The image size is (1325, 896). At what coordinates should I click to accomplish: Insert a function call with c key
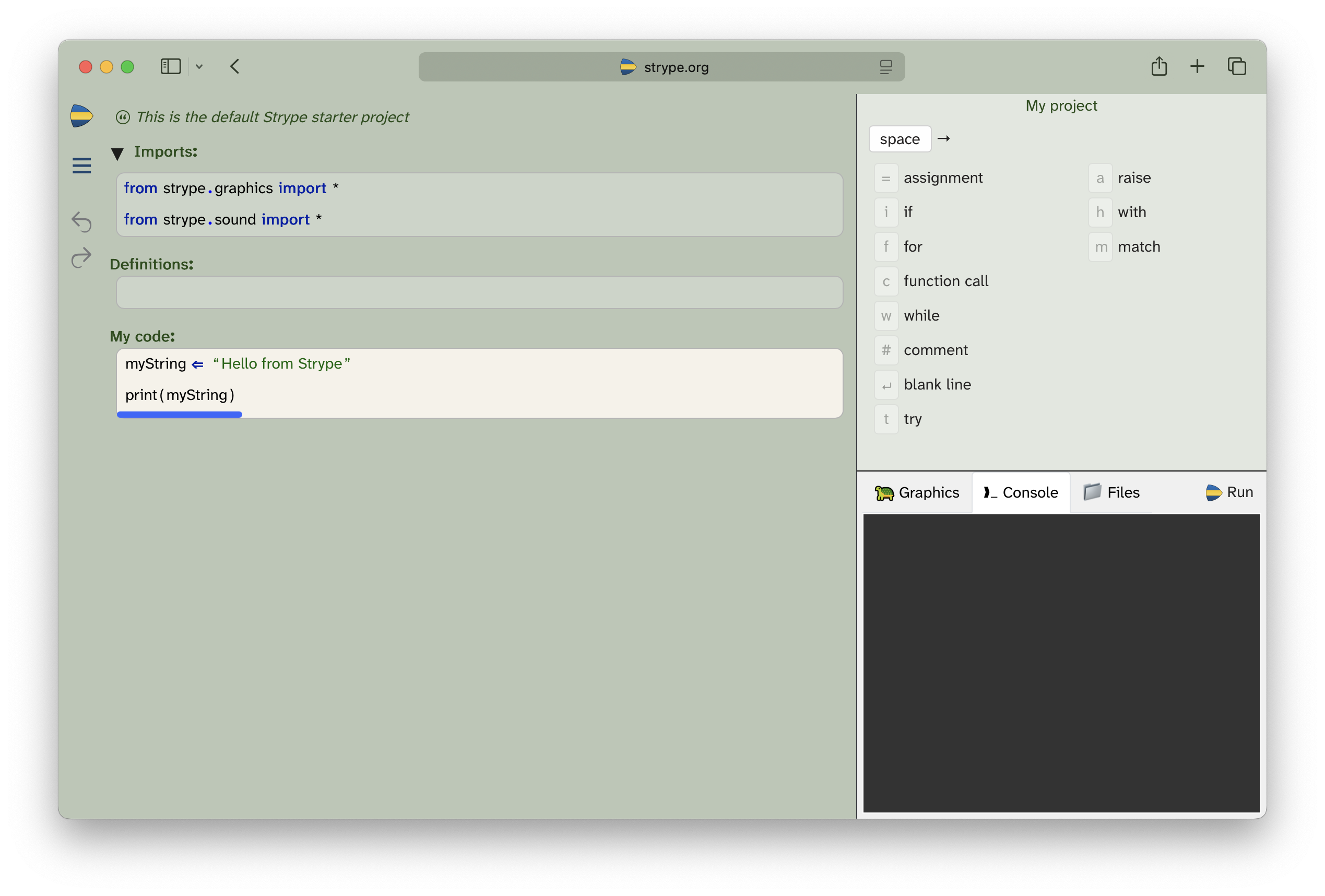coord(886,281)
